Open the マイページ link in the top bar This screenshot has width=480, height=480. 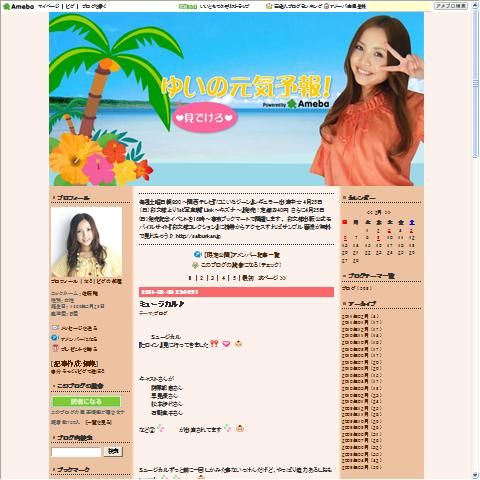49,6
